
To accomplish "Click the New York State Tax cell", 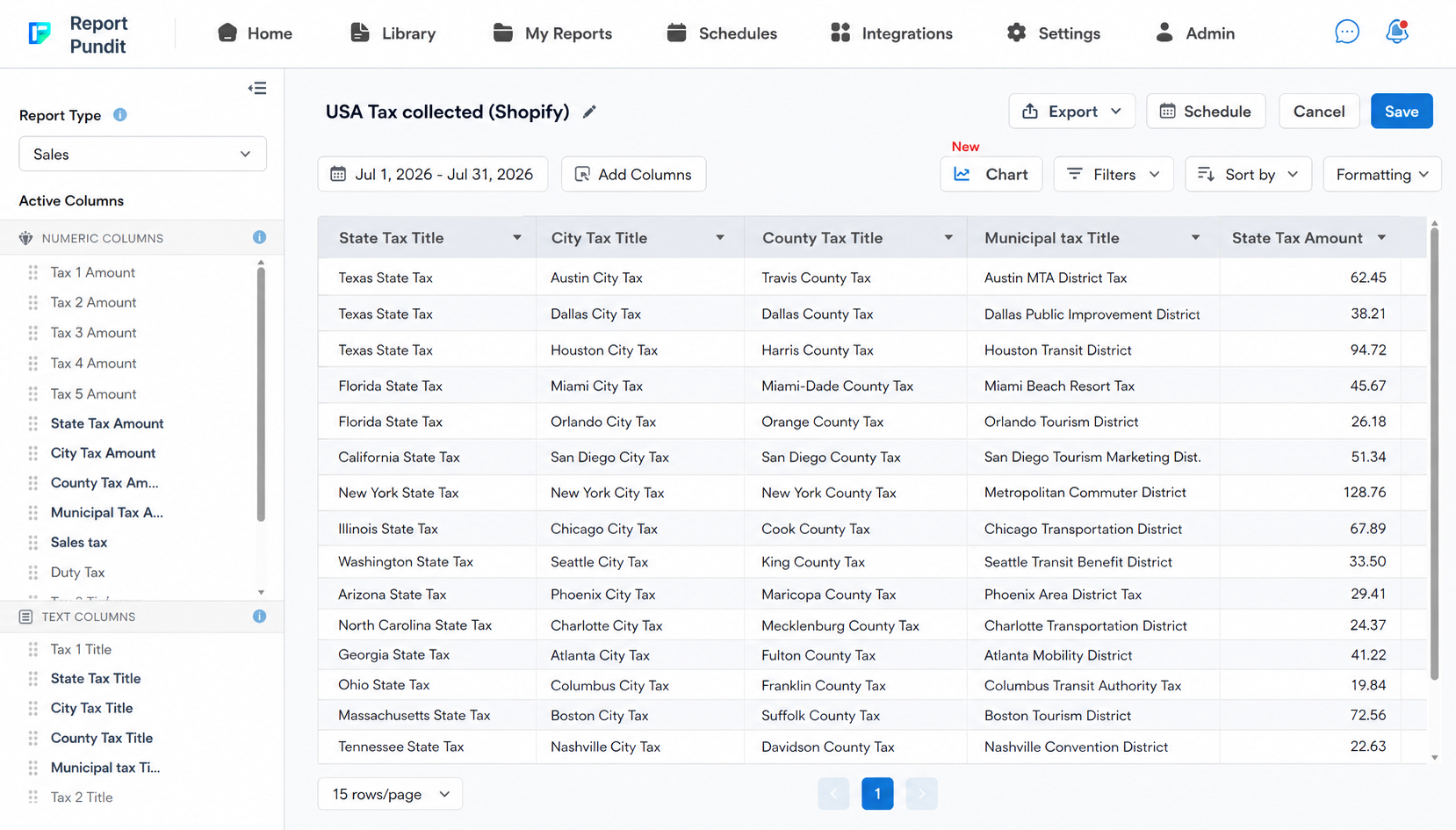I will pyautogui.click(x=427, y=493).
